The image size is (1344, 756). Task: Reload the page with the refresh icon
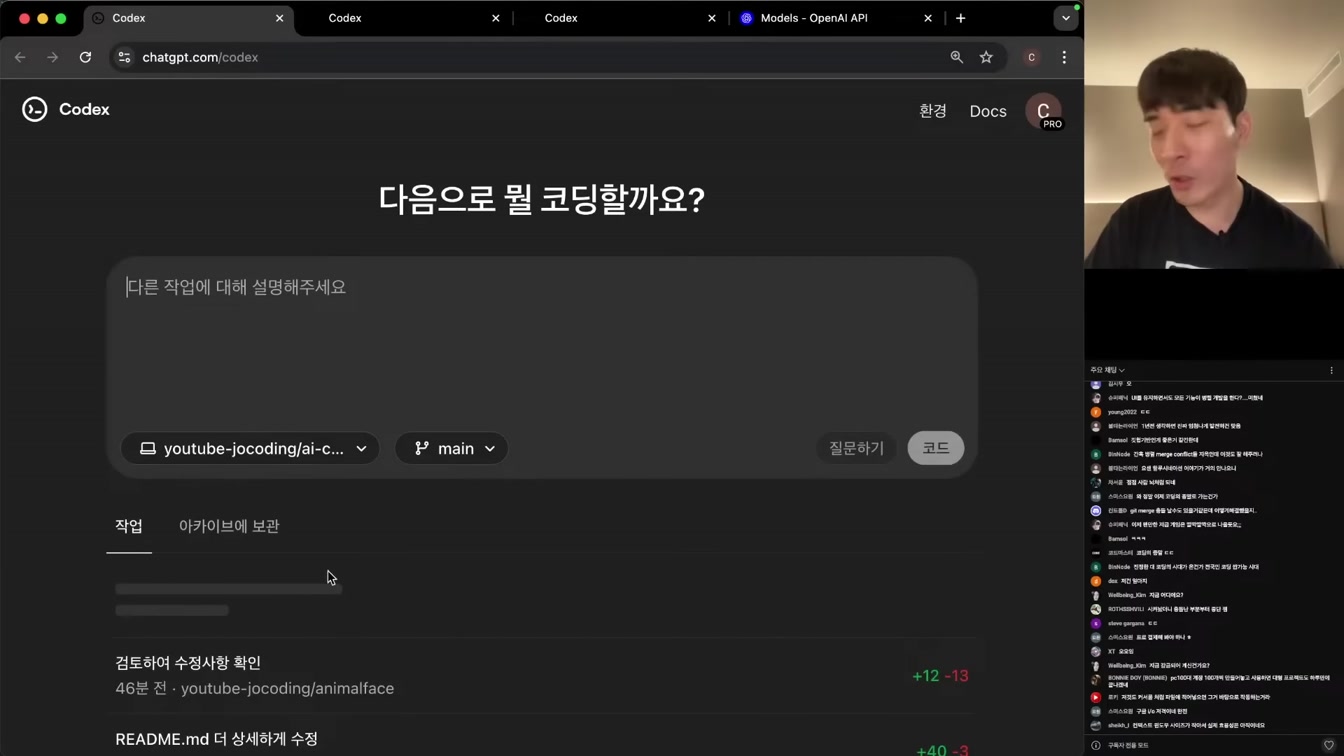pos(86,58)
